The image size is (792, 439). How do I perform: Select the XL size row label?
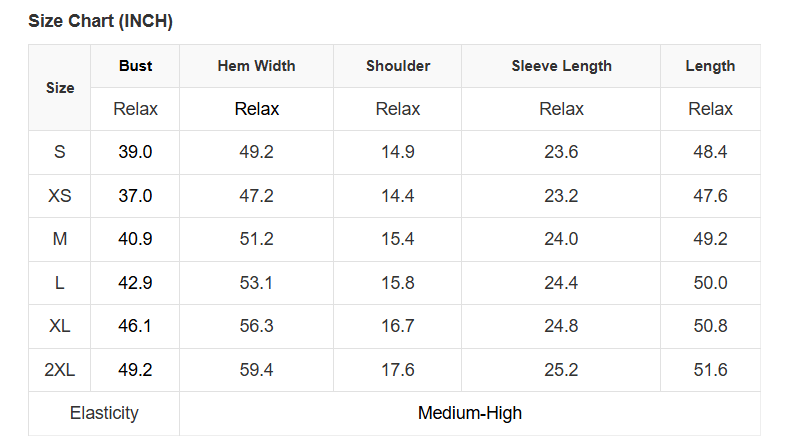tap(60, 327)
